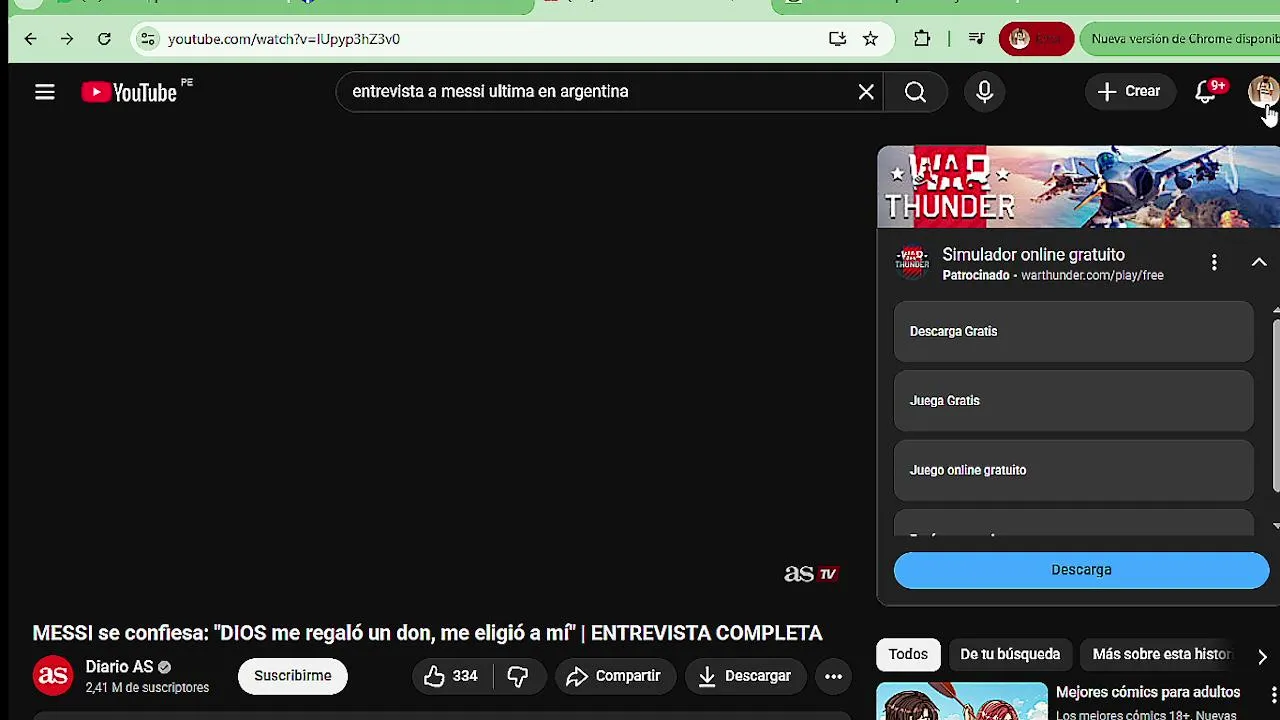The height and width of the screenshot is (720, 1280).
Task: Clear search text with X icon
Action: click(x=866, y=92)
